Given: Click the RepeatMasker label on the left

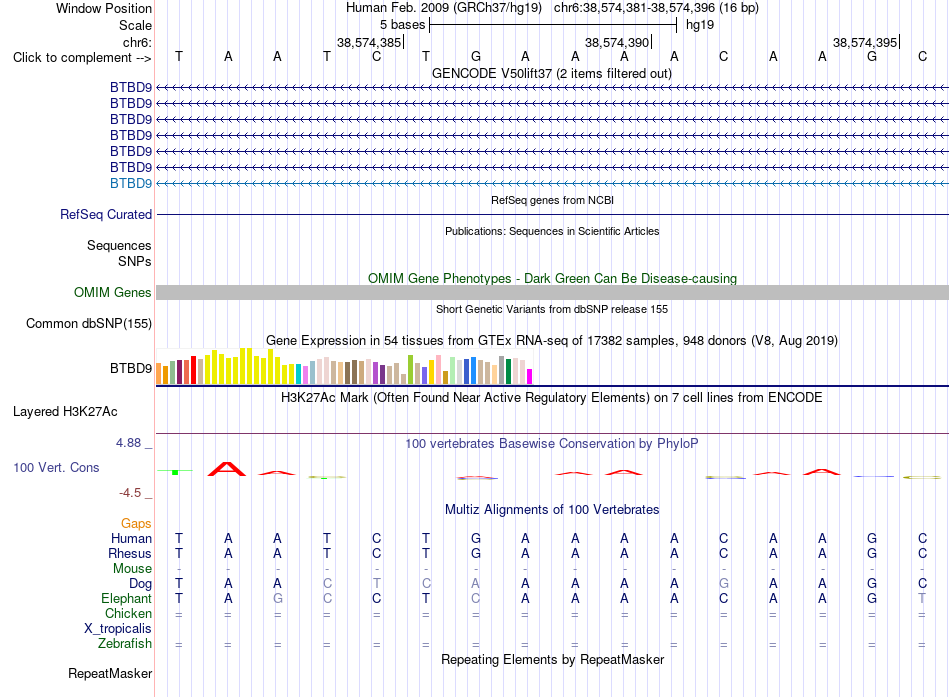Looking at the screenshot, I should point(110,673).
